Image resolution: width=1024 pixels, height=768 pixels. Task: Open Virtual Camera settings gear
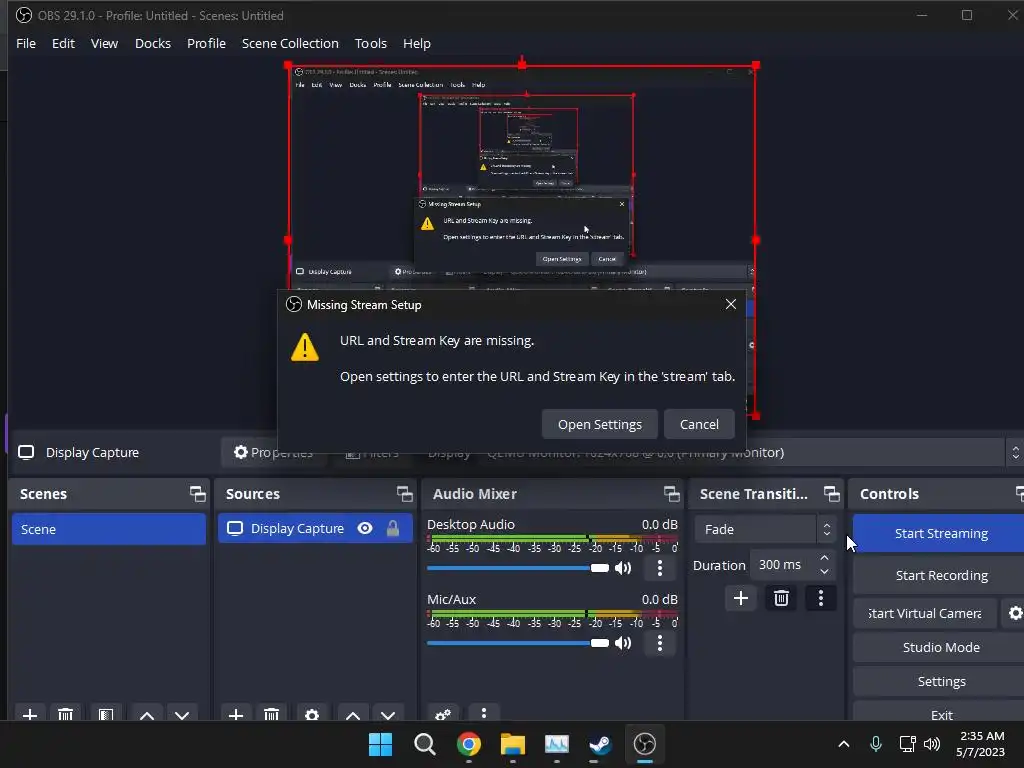point(1015,613)
